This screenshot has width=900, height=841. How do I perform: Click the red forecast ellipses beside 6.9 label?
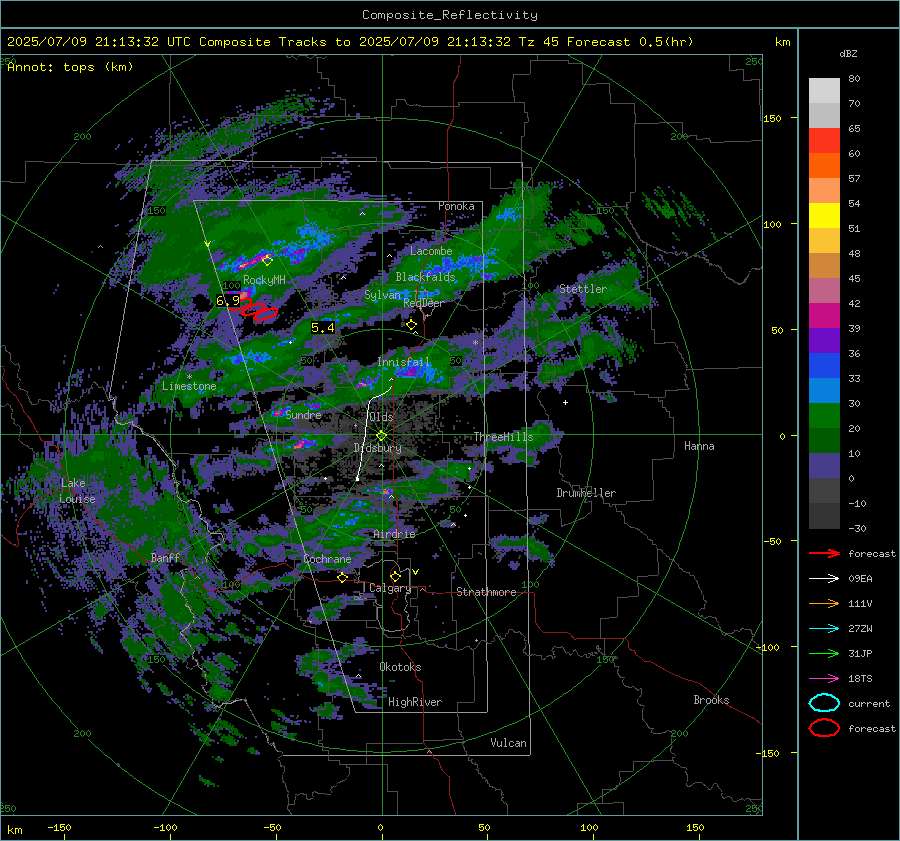pos(254,308)
